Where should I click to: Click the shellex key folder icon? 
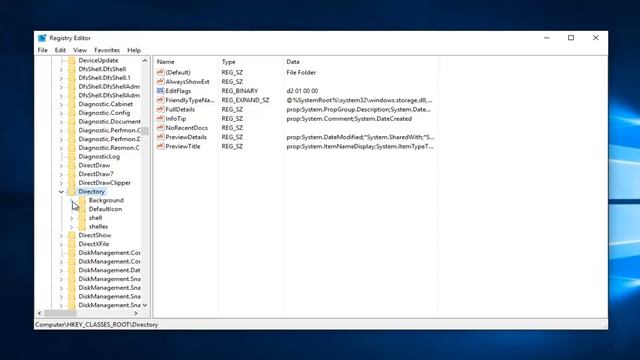tap(82, 227)
